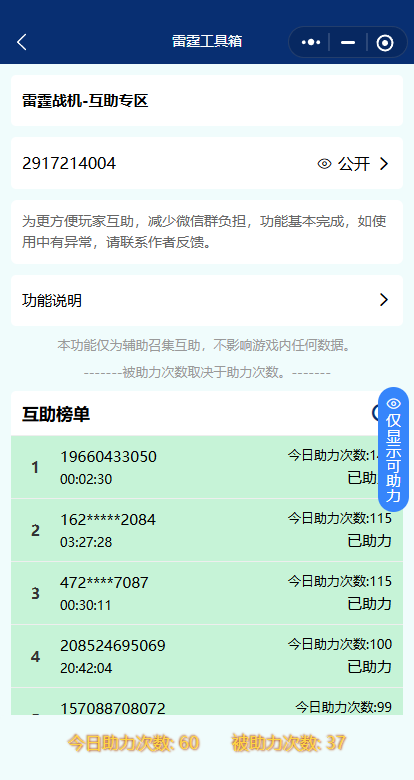Toggle the 公开 visibility eye icon
This screenshot has height=780, width=414.
pos(324,163)
